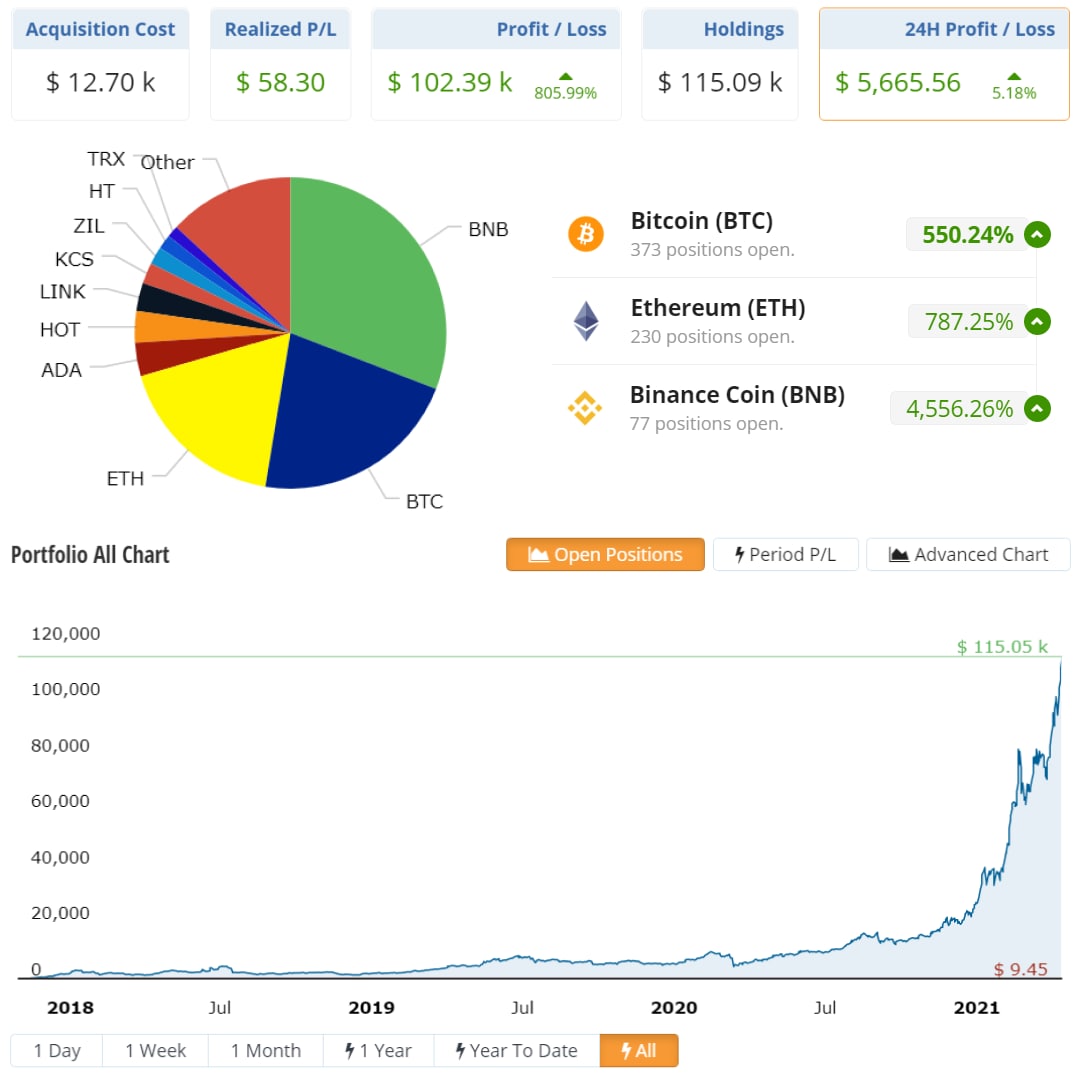Click the 4,556.26% gain badge
The image size is (1080, 1080).
point(959,409)
